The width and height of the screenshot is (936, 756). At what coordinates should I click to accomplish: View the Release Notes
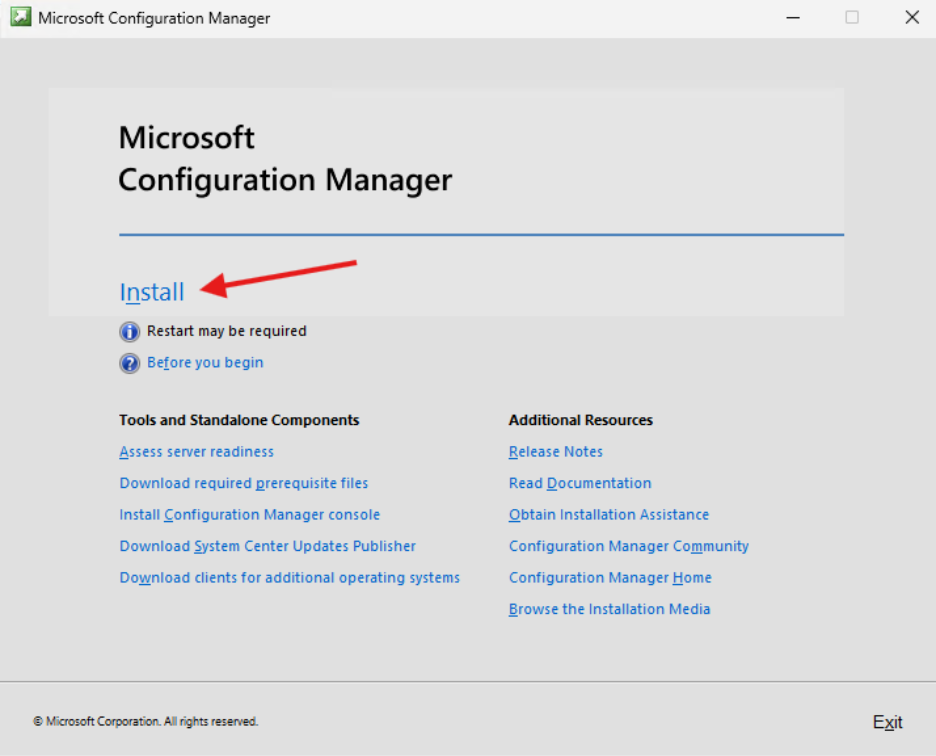pyautogui.click(x=555, y=451)
